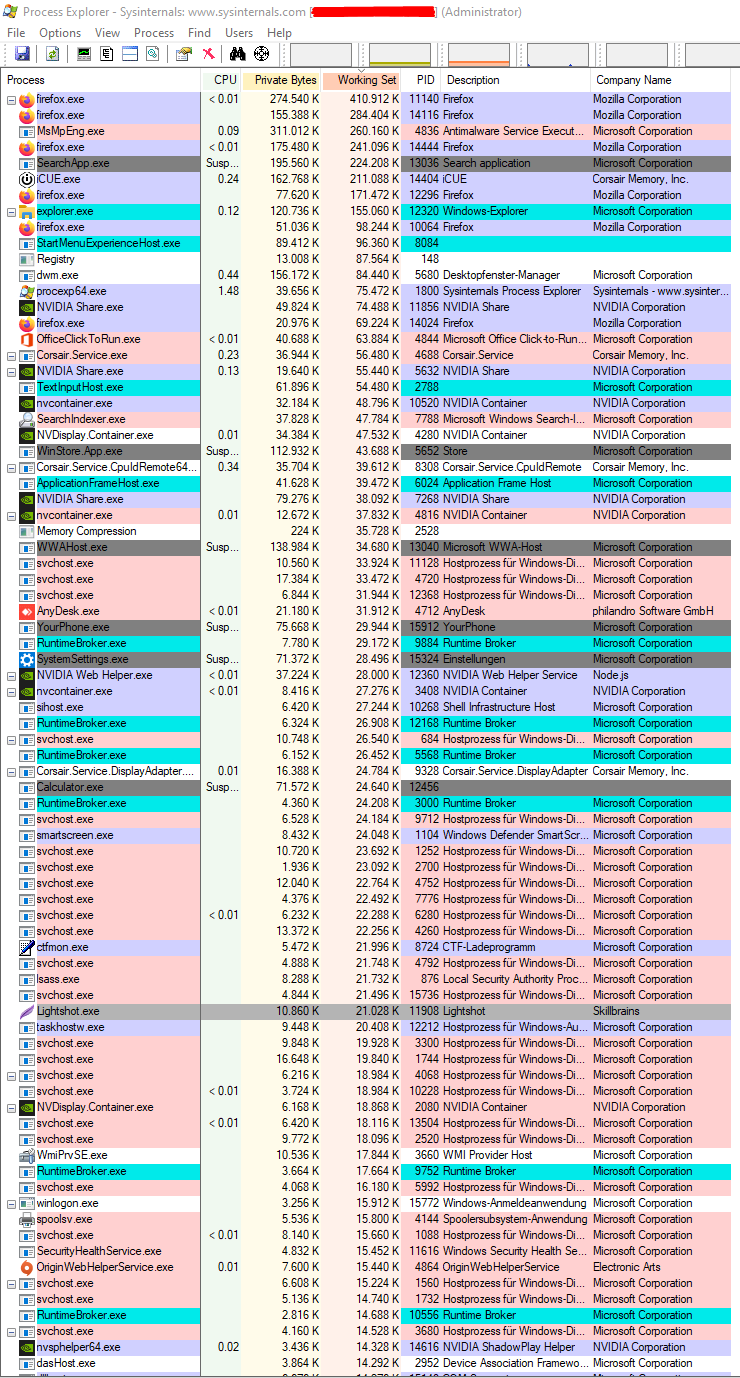Image resolution: width=740 pixels, height=1378 pixels.
Task: Click the WmiPrvSE.exe process icon
Action: 27,1155
